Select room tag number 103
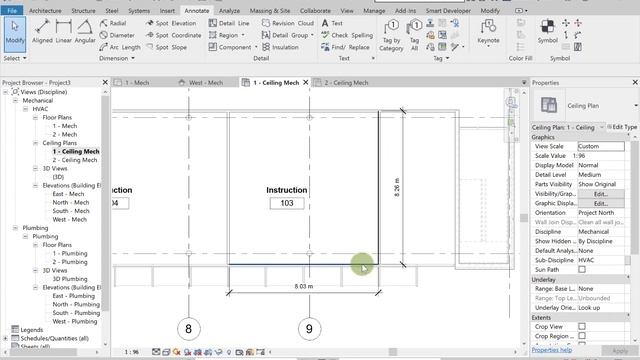 [x=287, y=203]
